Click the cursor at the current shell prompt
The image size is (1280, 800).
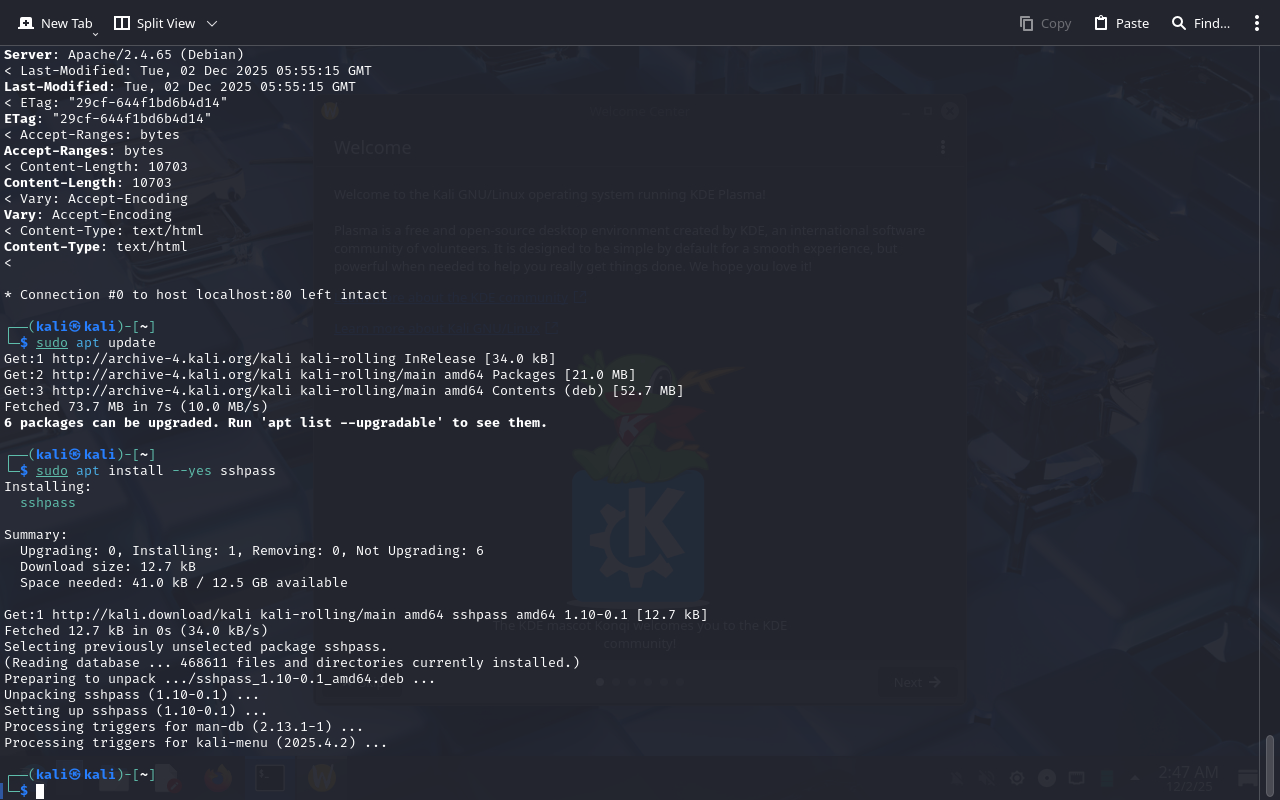tap(40, 791)
